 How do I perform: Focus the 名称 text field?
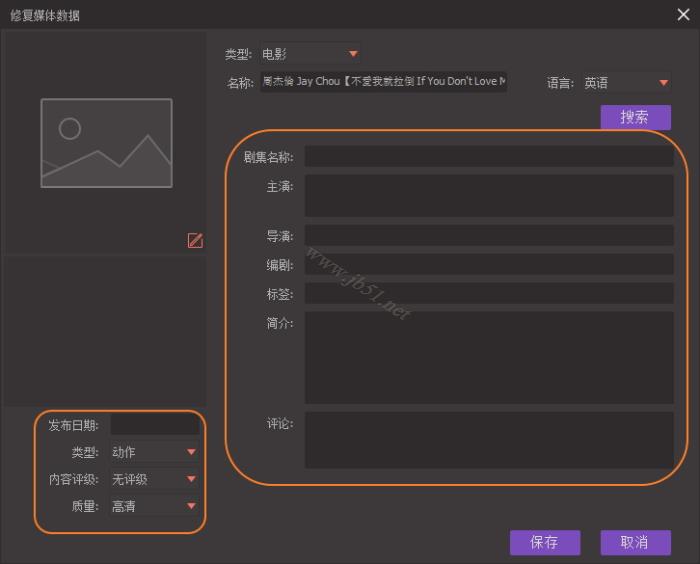tap(383, 82)
